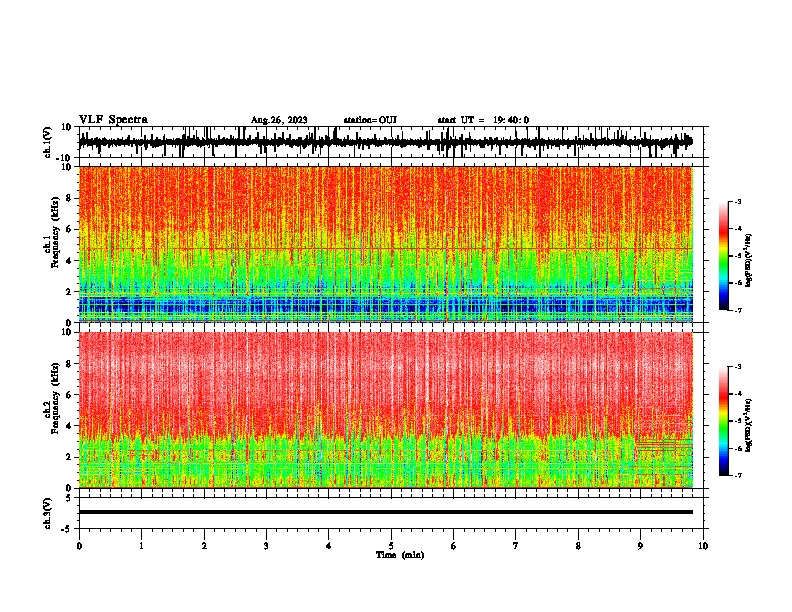Screen dimensions: 792x612
Task: Click time axis tick label "7"
Action: coord(516,546)
